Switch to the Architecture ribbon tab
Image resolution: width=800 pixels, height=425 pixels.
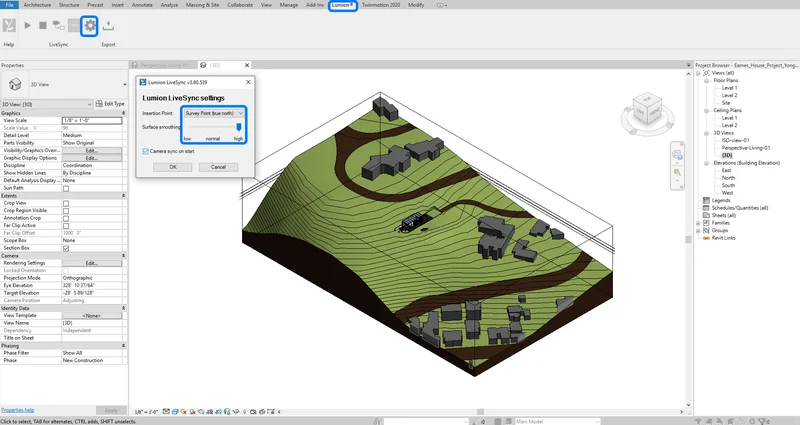tap(37, 5)
